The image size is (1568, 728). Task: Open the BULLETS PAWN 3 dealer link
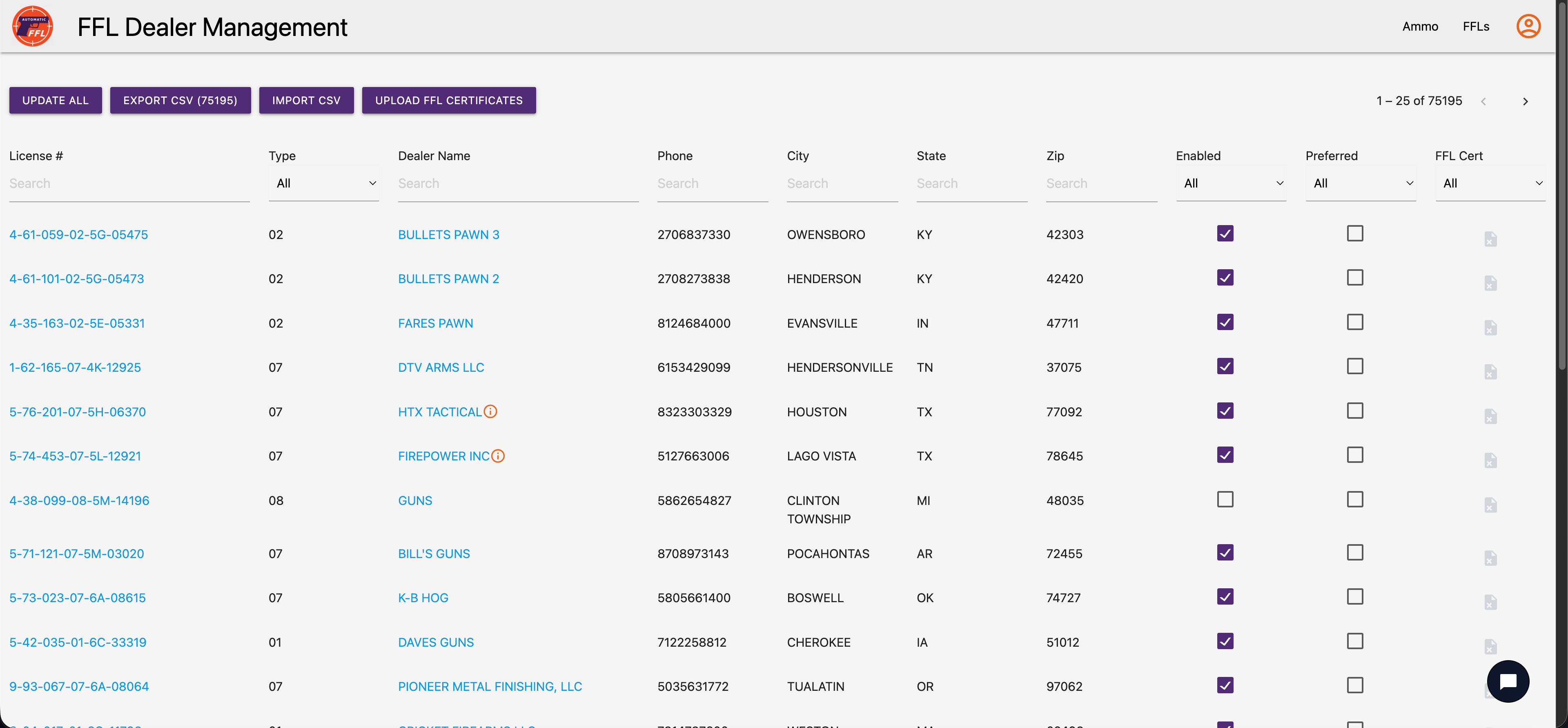click(449, 234)
